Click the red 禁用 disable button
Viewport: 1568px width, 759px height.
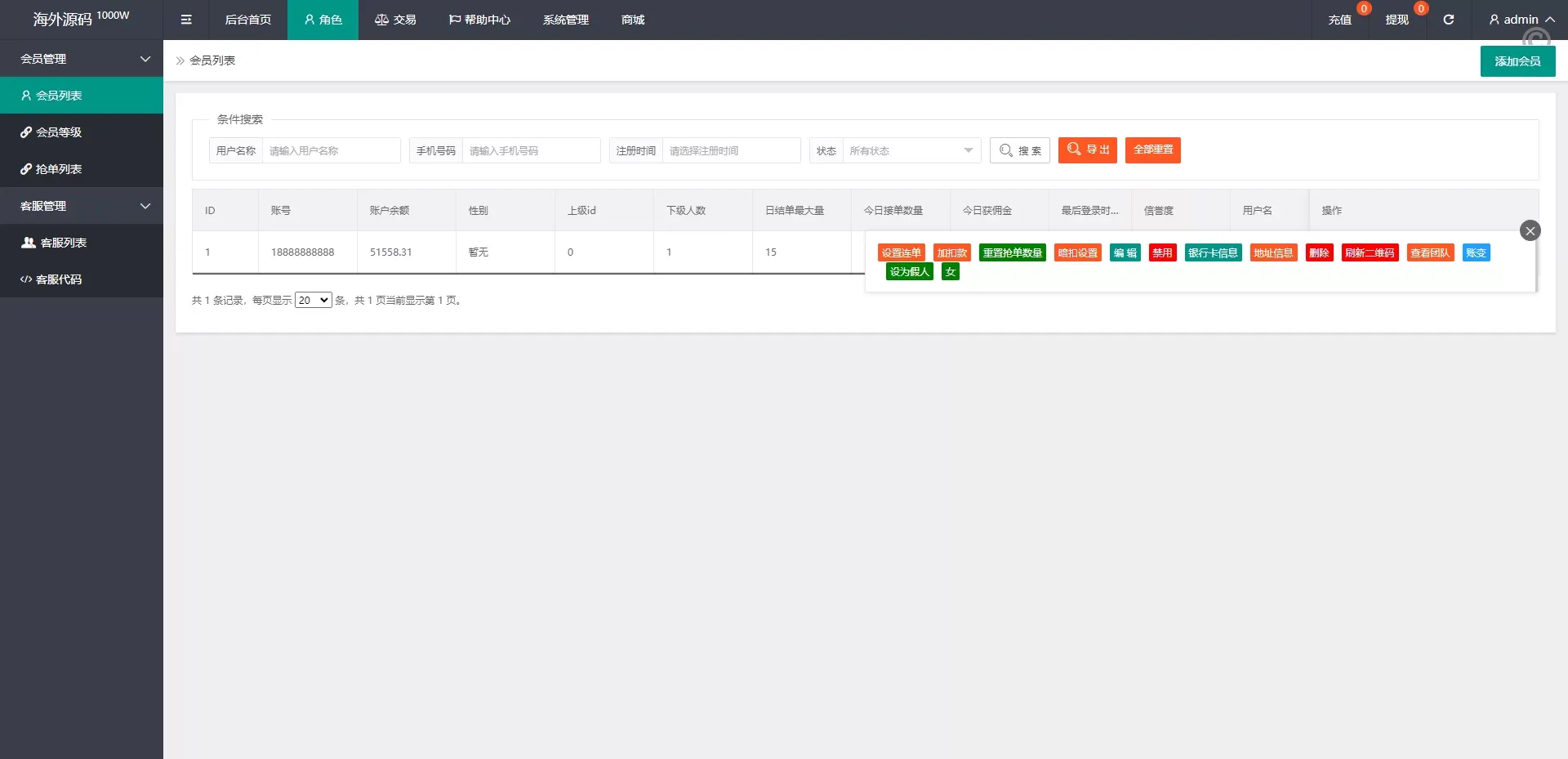1162,253
